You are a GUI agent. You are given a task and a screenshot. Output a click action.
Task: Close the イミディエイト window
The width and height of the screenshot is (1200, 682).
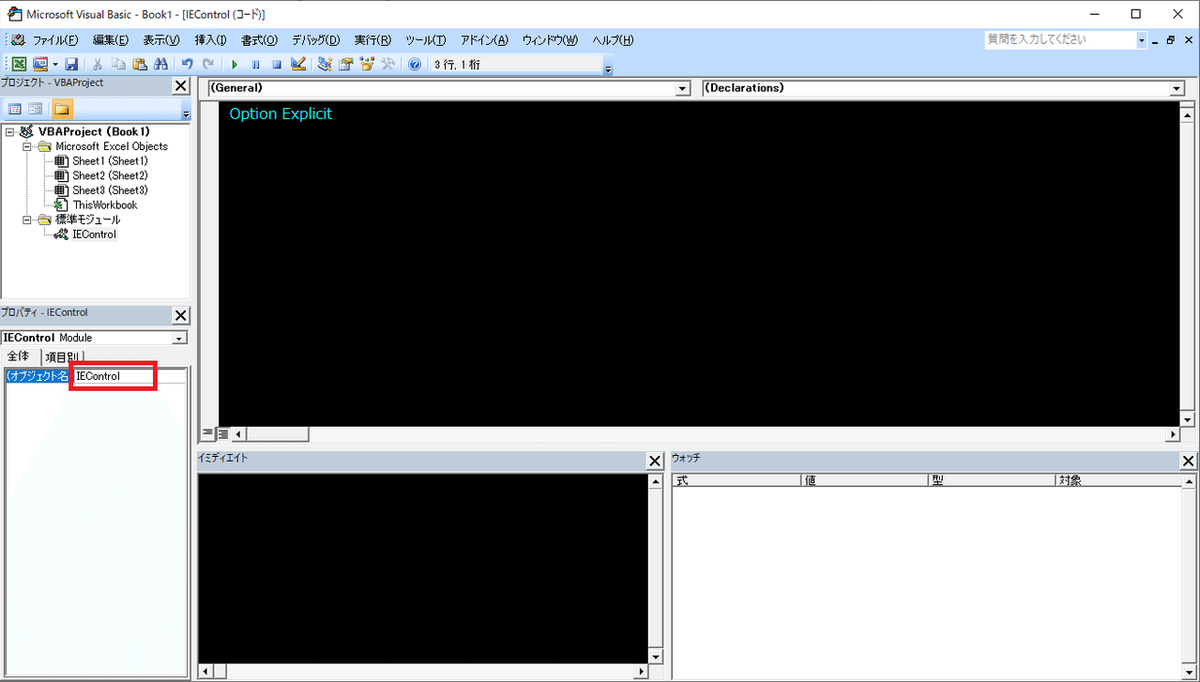tap(655, 461)
